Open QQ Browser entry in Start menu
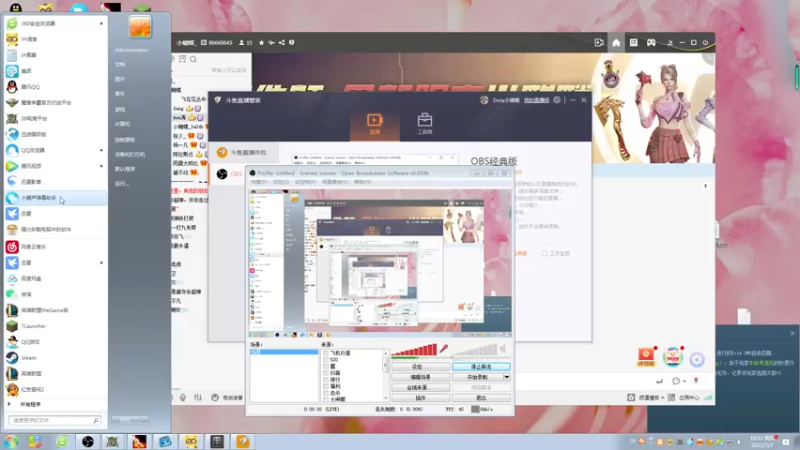The height and width of the screenshot is (450, 800). [x=55, y=151]
